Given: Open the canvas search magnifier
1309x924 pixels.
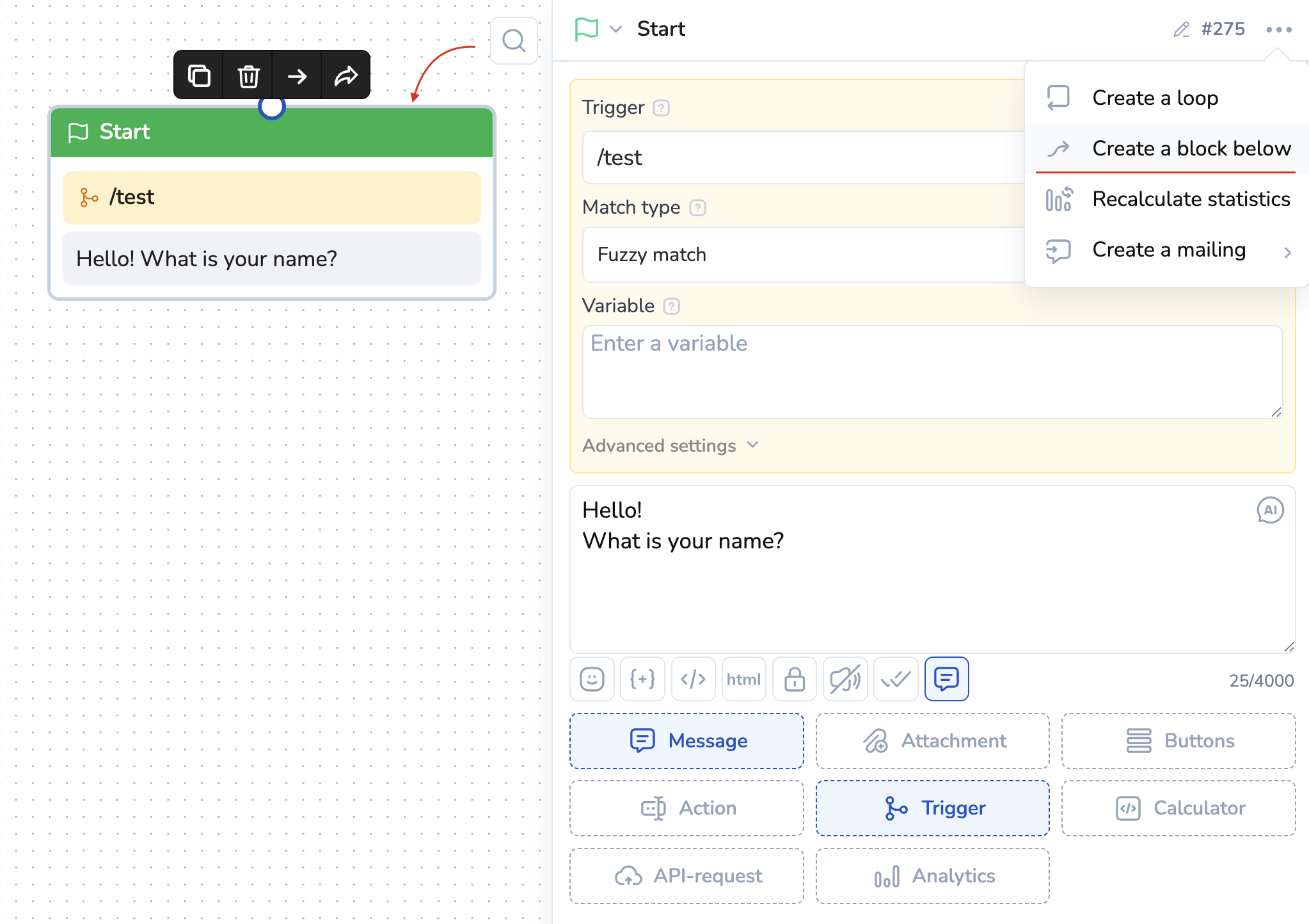Looking at the screenshot, I should pos(514,41).
